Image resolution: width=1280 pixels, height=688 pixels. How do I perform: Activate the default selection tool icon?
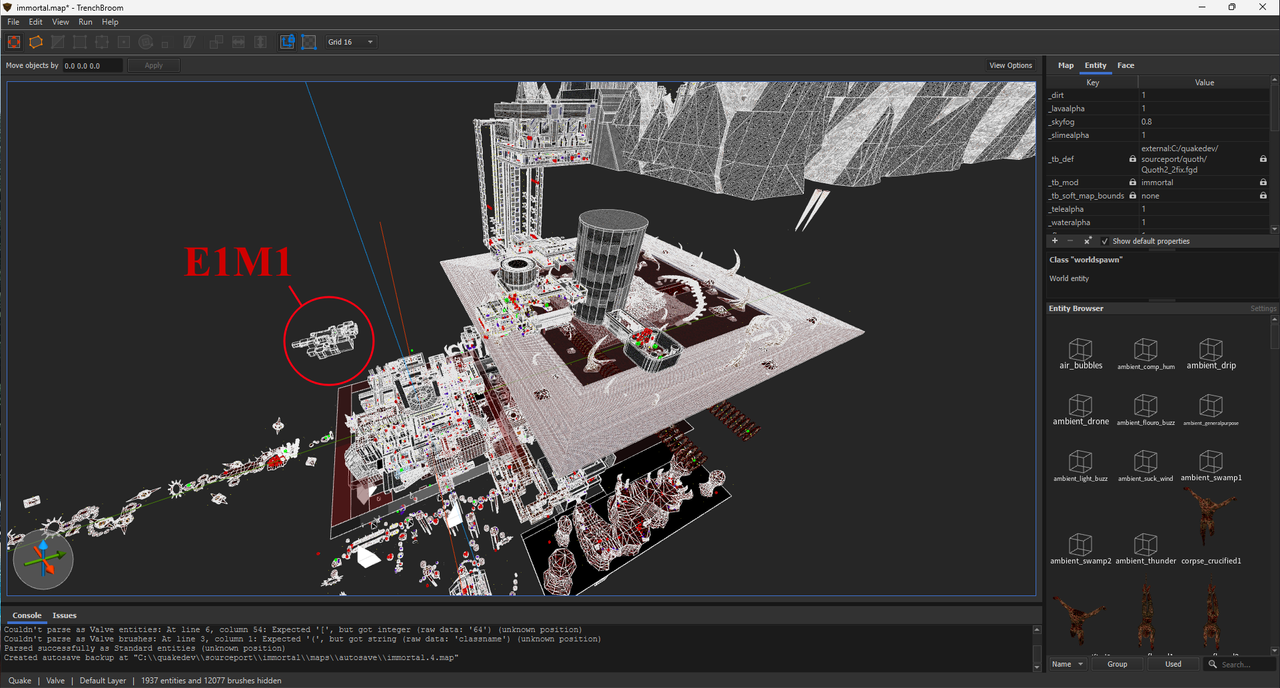(14, 42)
